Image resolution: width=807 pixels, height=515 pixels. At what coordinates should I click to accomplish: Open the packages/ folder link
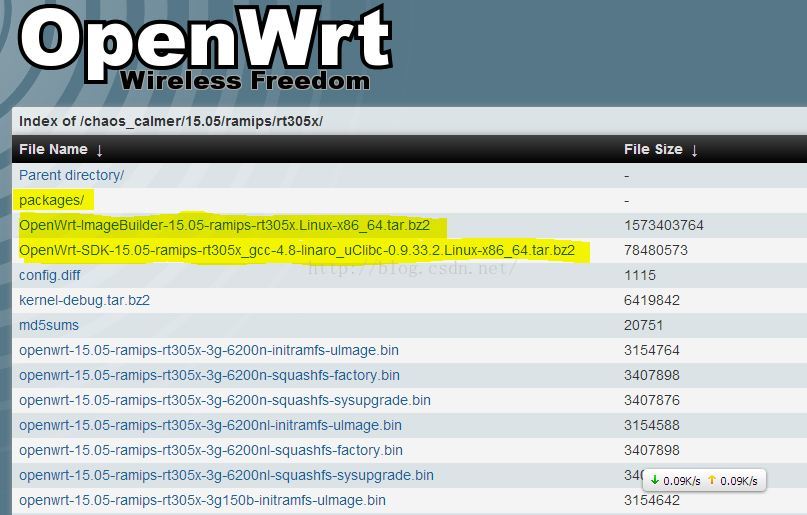click(x=51, y=200)
